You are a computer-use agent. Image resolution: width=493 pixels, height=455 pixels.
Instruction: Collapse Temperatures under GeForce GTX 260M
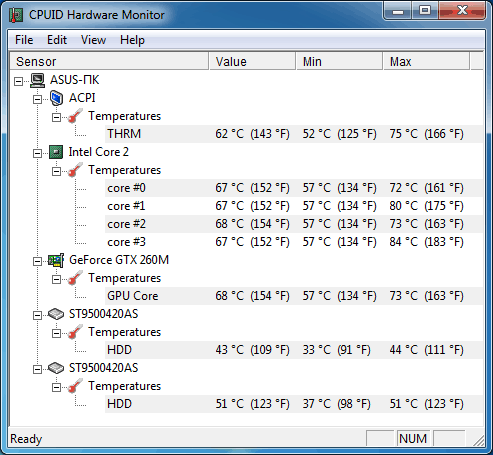click(x=57, y=279)
